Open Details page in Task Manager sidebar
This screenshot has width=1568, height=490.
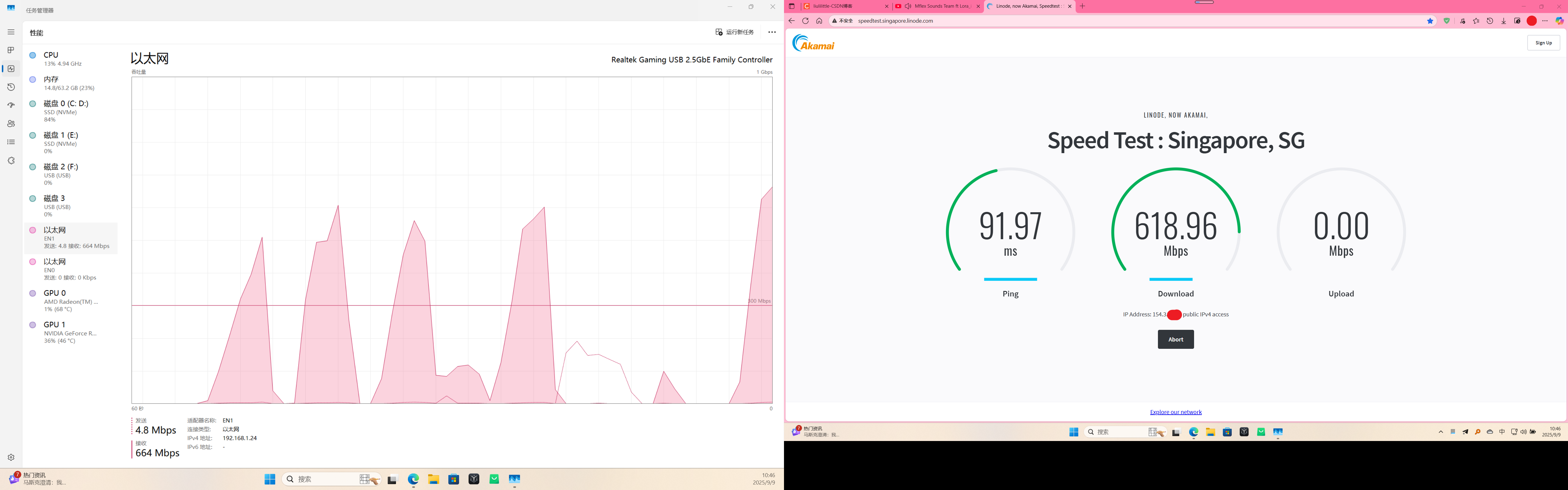coord(11,142)
